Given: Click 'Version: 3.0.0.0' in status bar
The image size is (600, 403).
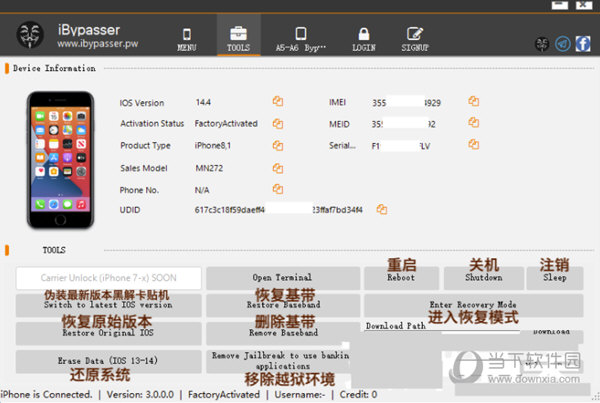Looking at the screenshot, I should point(140,395).
